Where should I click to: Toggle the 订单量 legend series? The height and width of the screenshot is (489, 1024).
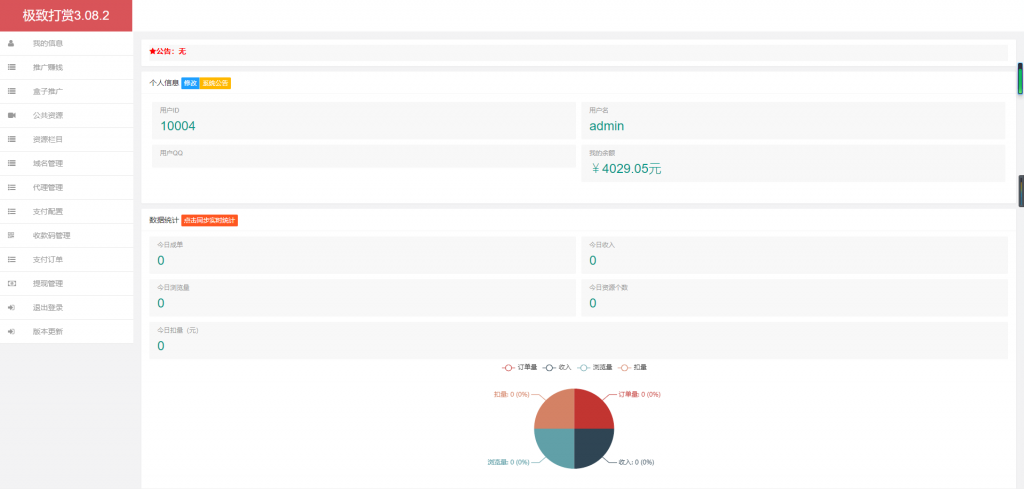[519, 368]
